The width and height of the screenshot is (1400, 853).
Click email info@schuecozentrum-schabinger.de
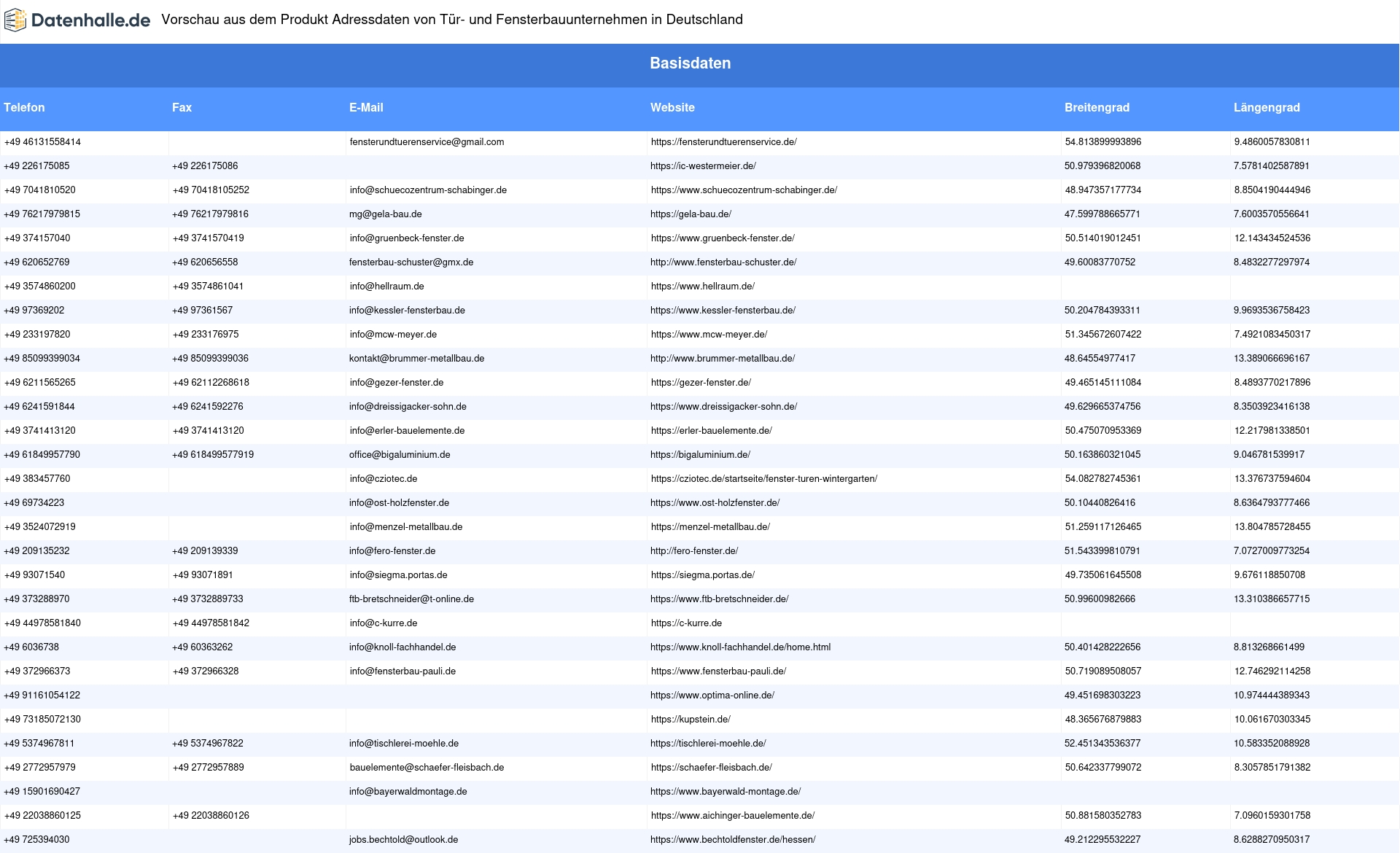point(428,190)
